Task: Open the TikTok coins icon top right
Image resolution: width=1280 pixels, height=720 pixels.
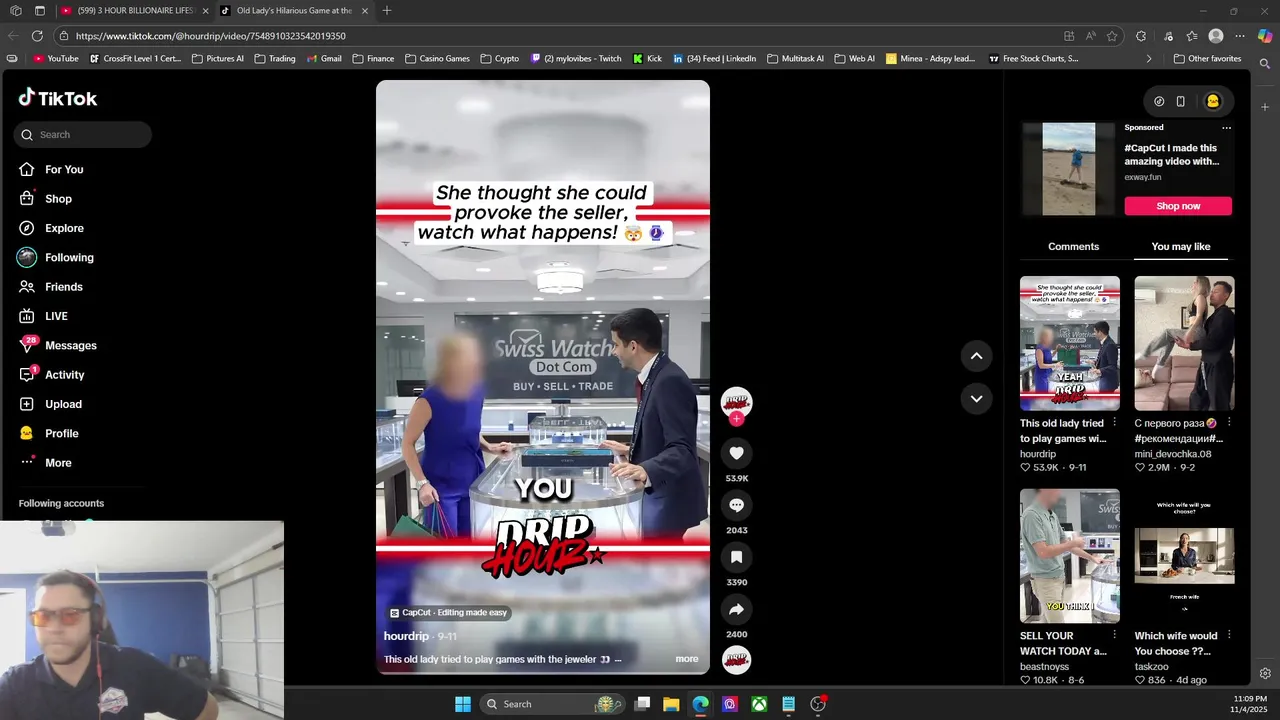Action: 1159,101
